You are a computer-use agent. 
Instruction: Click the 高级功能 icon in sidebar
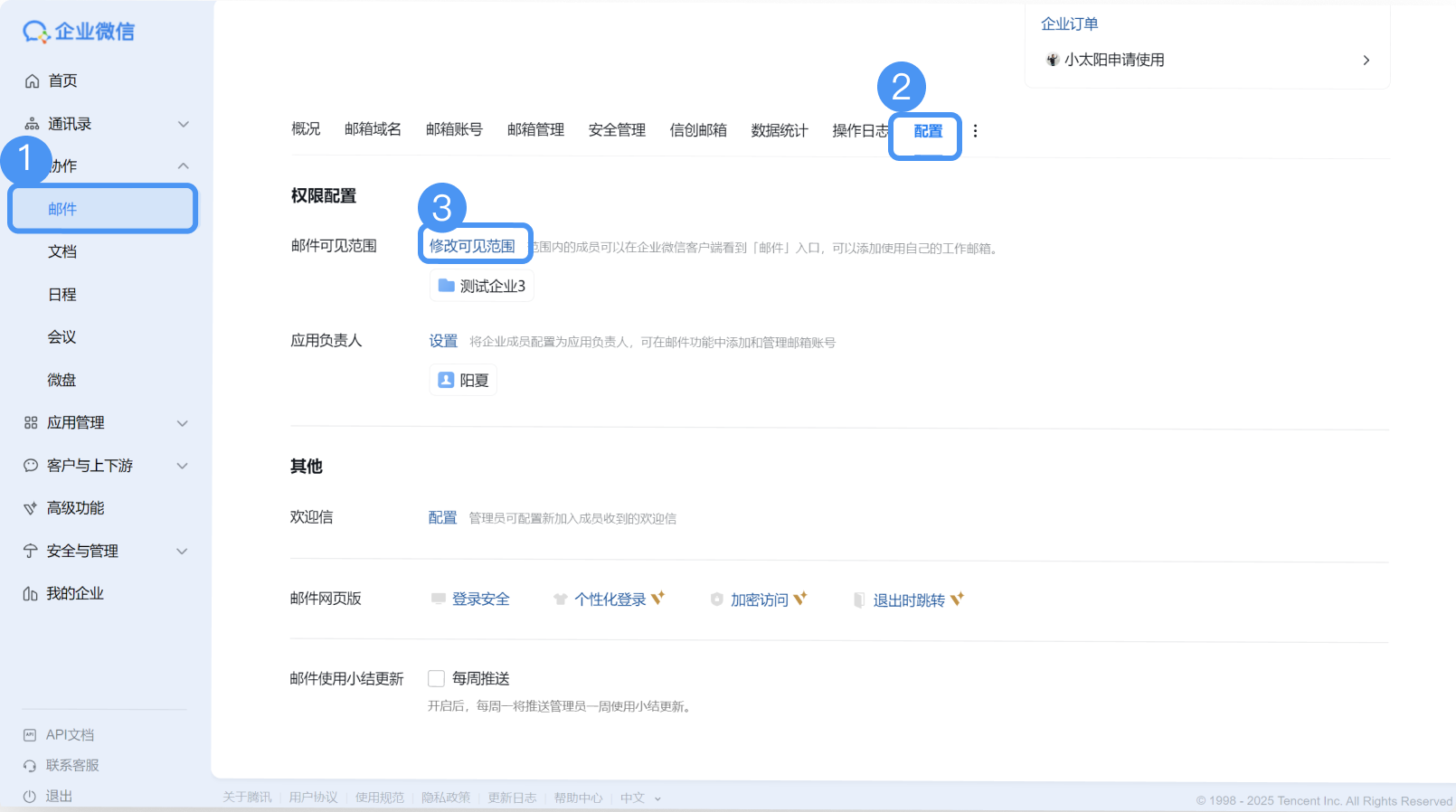(x=31, y=508)
